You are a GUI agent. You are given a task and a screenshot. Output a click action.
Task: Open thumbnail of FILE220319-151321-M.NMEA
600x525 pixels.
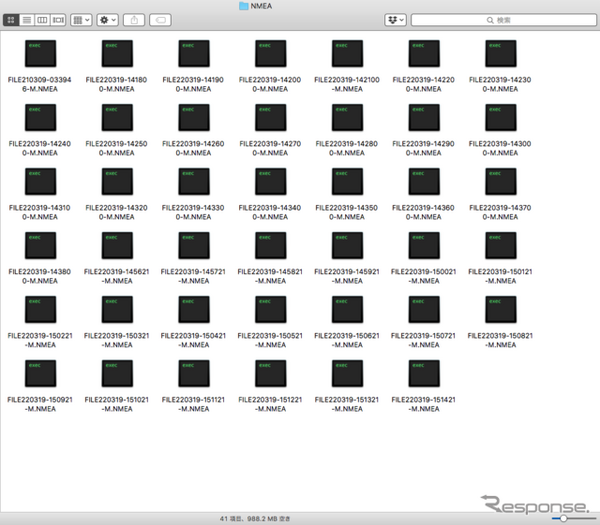point(347,373)
